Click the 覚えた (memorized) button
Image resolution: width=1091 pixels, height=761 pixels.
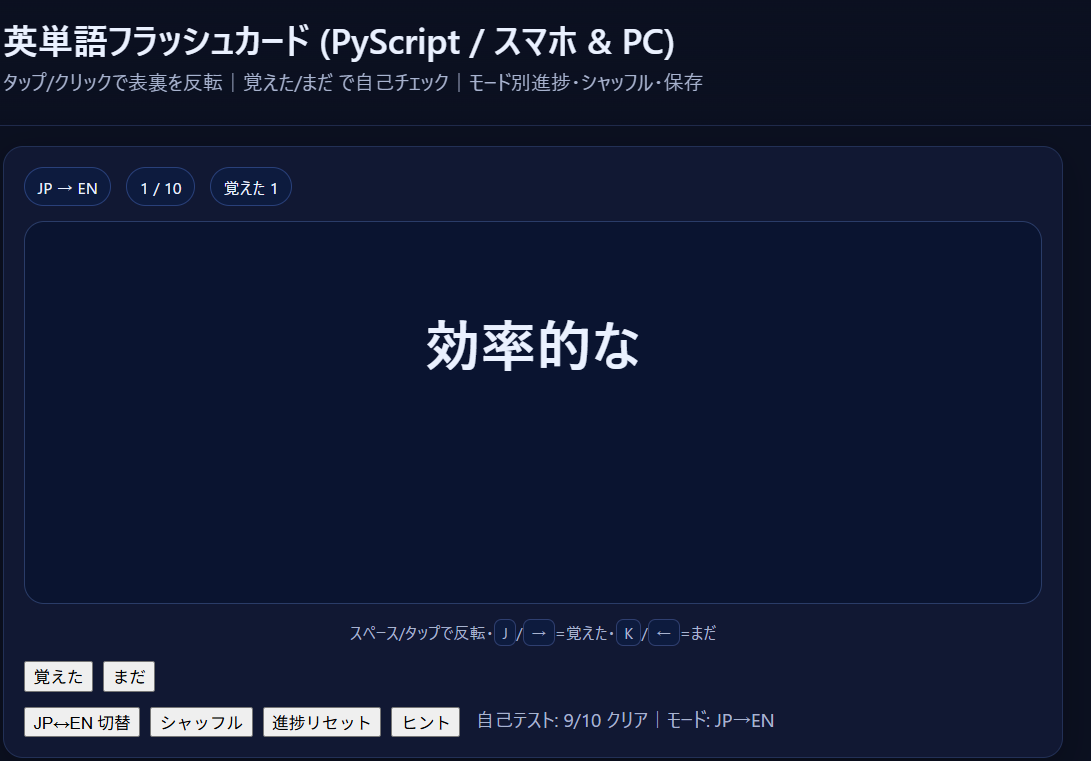point(58,677)
